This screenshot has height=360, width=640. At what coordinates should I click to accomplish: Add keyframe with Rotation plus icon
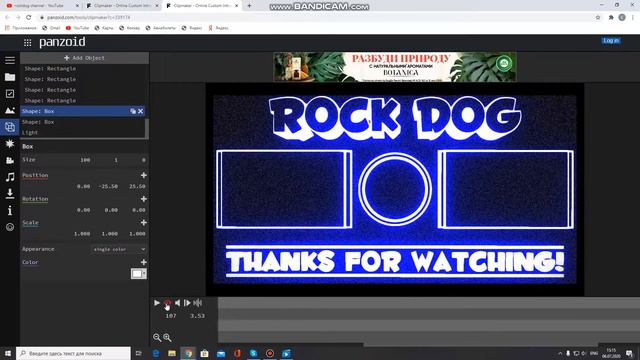144,199
